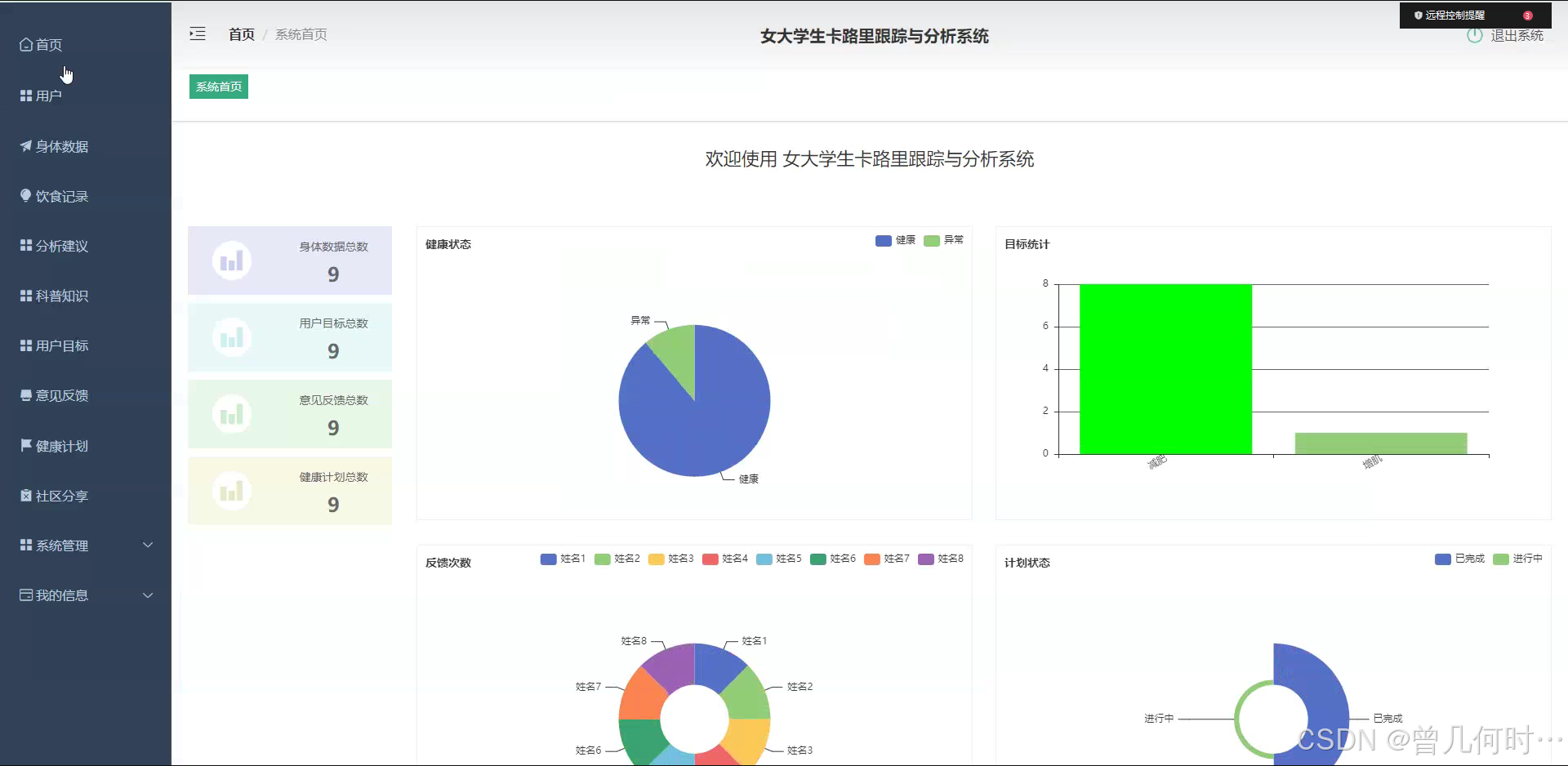Click the chat icon next to 意见反馈
Screen dimensions: 1568x766
coord(26,395)
